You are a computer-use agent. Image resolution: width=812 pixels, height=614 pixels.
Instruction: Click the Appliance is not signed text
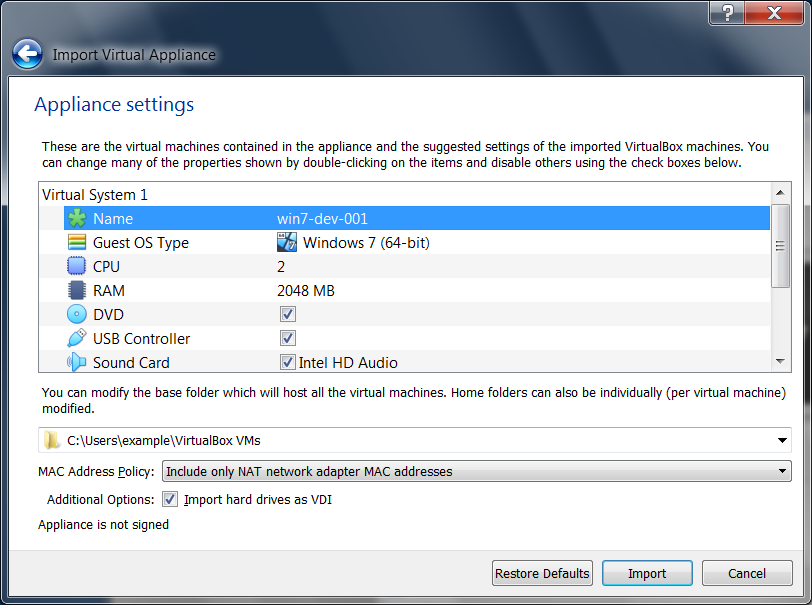[x=103, y=524]
